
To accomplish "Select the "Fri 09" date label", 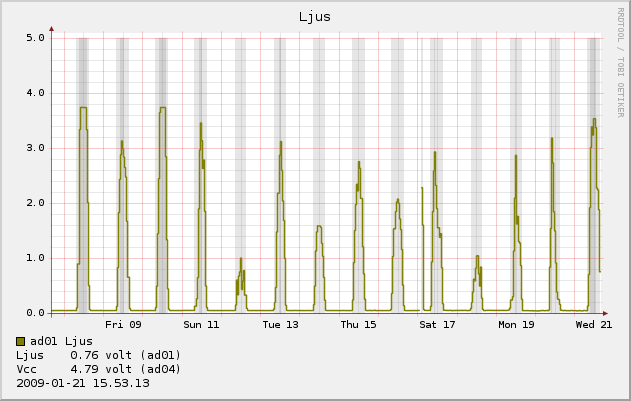I will click(123, 325).
